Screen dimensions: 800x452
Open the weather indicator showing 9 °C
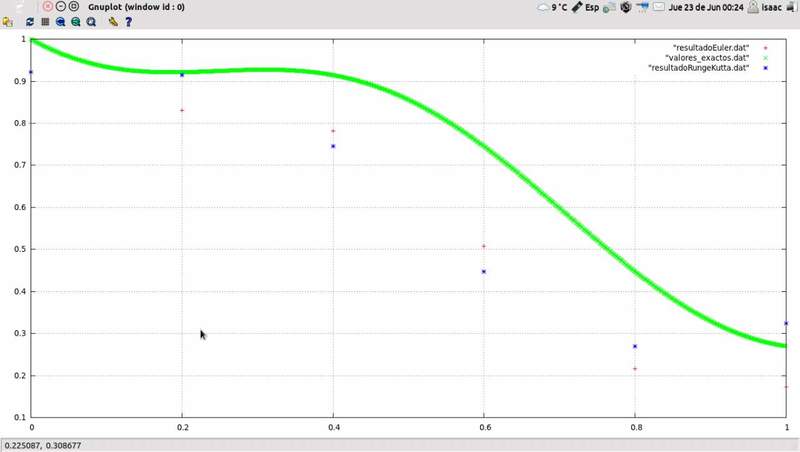pyautogui.click(x=553, y=7)
